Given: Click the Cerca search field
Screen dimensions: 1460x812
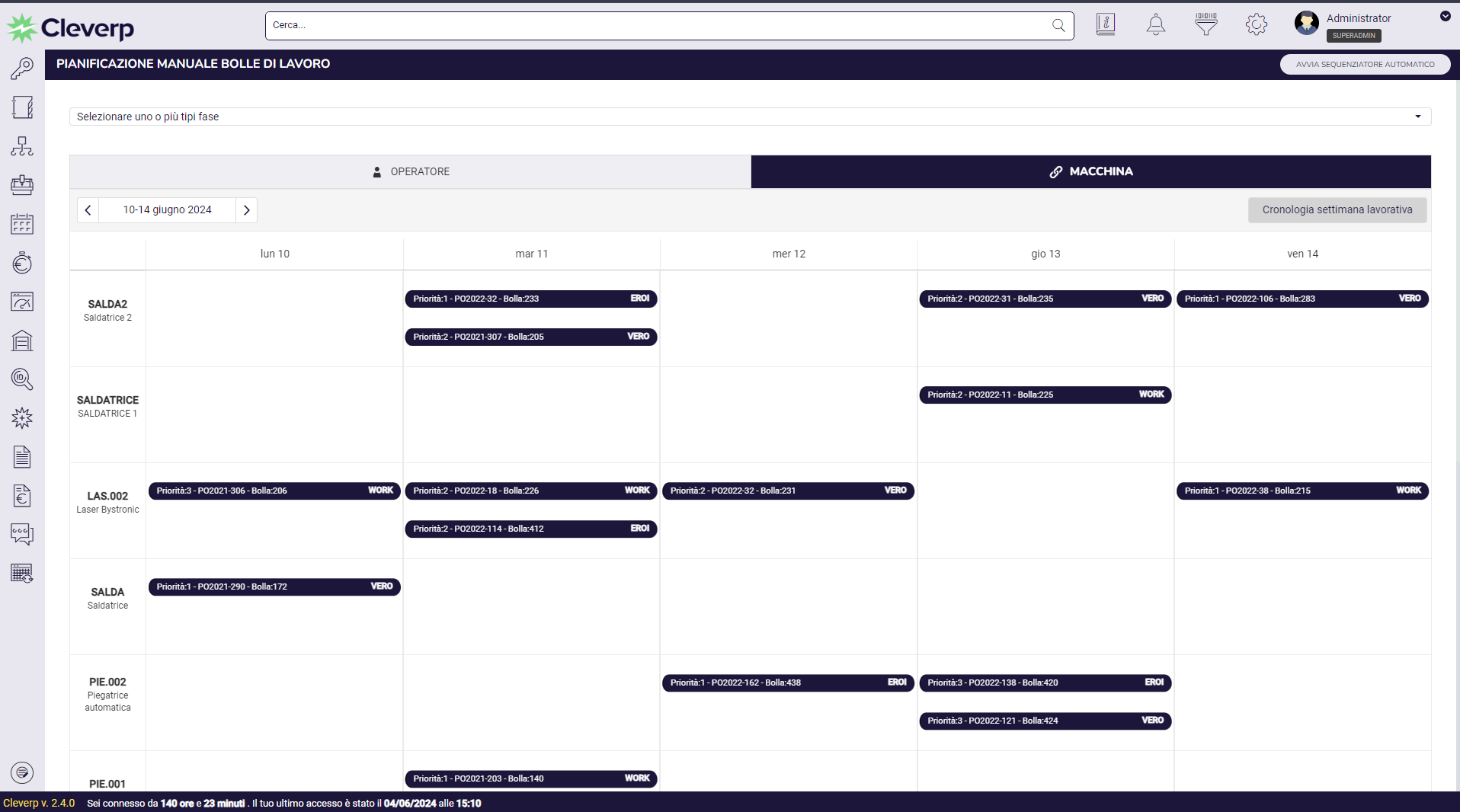Looking at the screenshot, I should coord(669,26).
